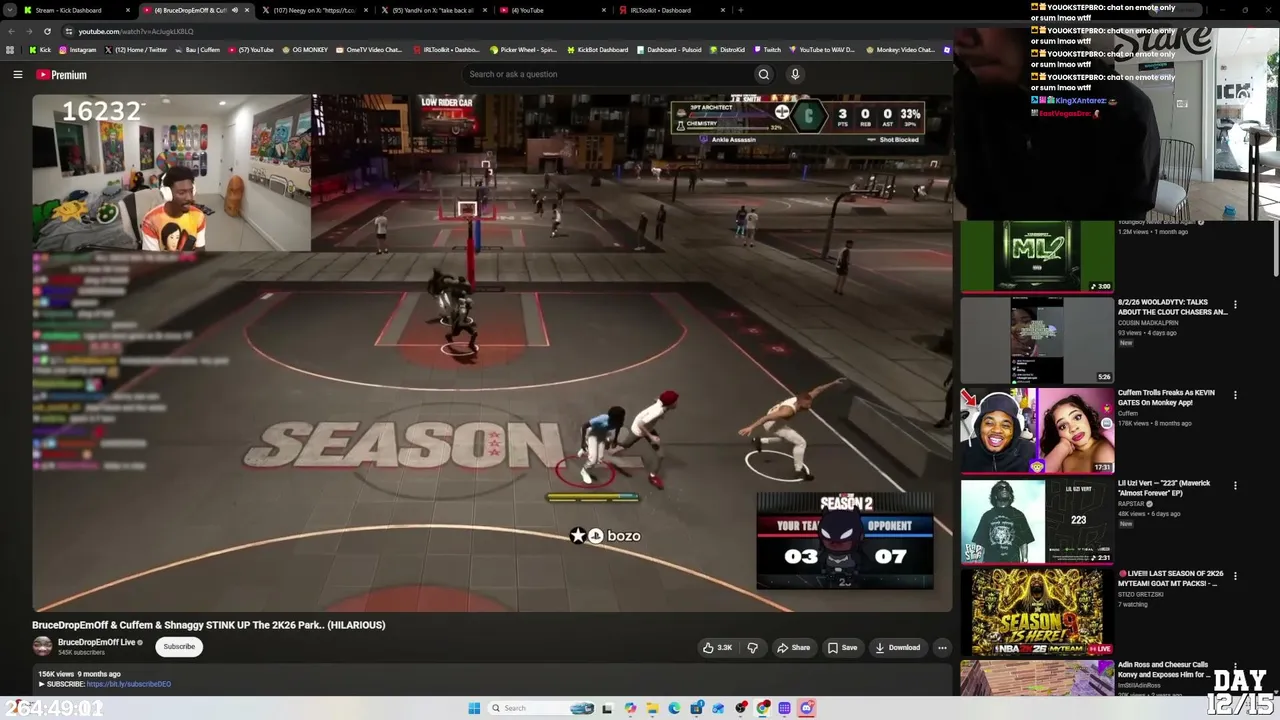
Task: Open options for Lil Uzi Vert video
Action: point(1235,485)
